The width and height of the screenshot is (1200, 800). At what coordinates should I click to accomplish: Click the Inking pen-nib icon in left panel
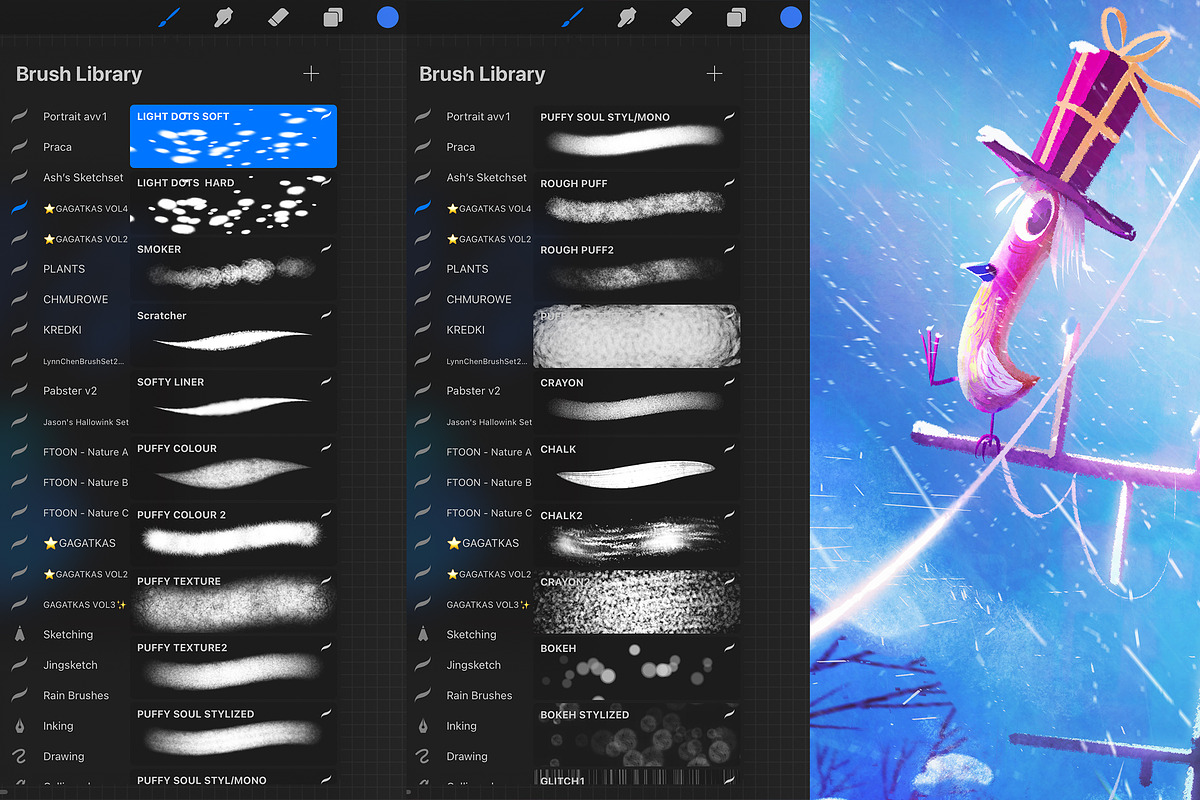click(19, 725)
